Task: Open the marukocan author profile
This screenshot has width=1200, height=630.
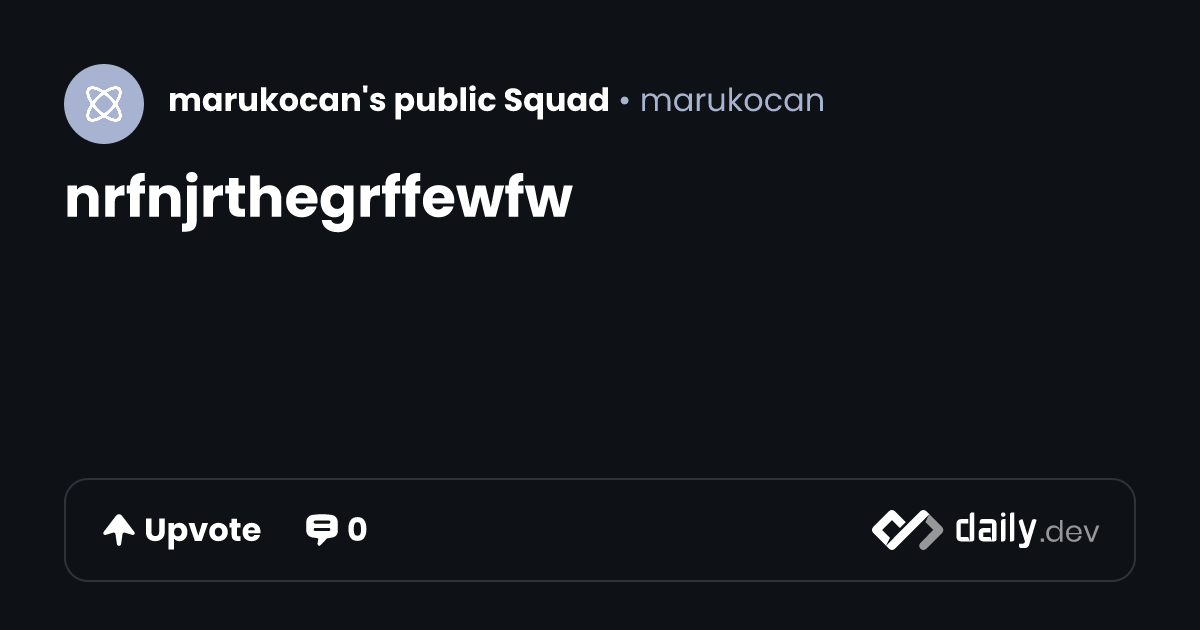Action: (732, 100)
